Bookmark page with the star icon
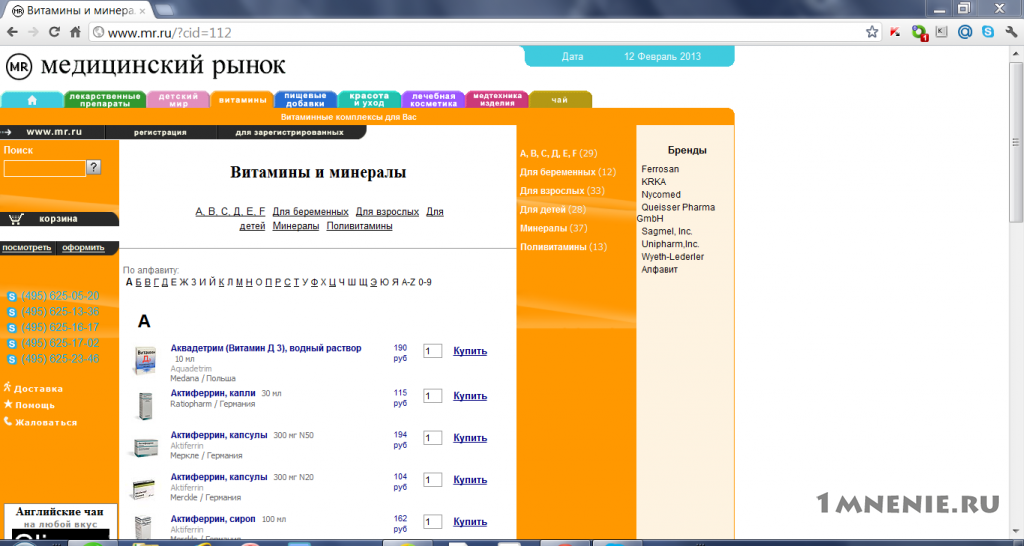 872,32
